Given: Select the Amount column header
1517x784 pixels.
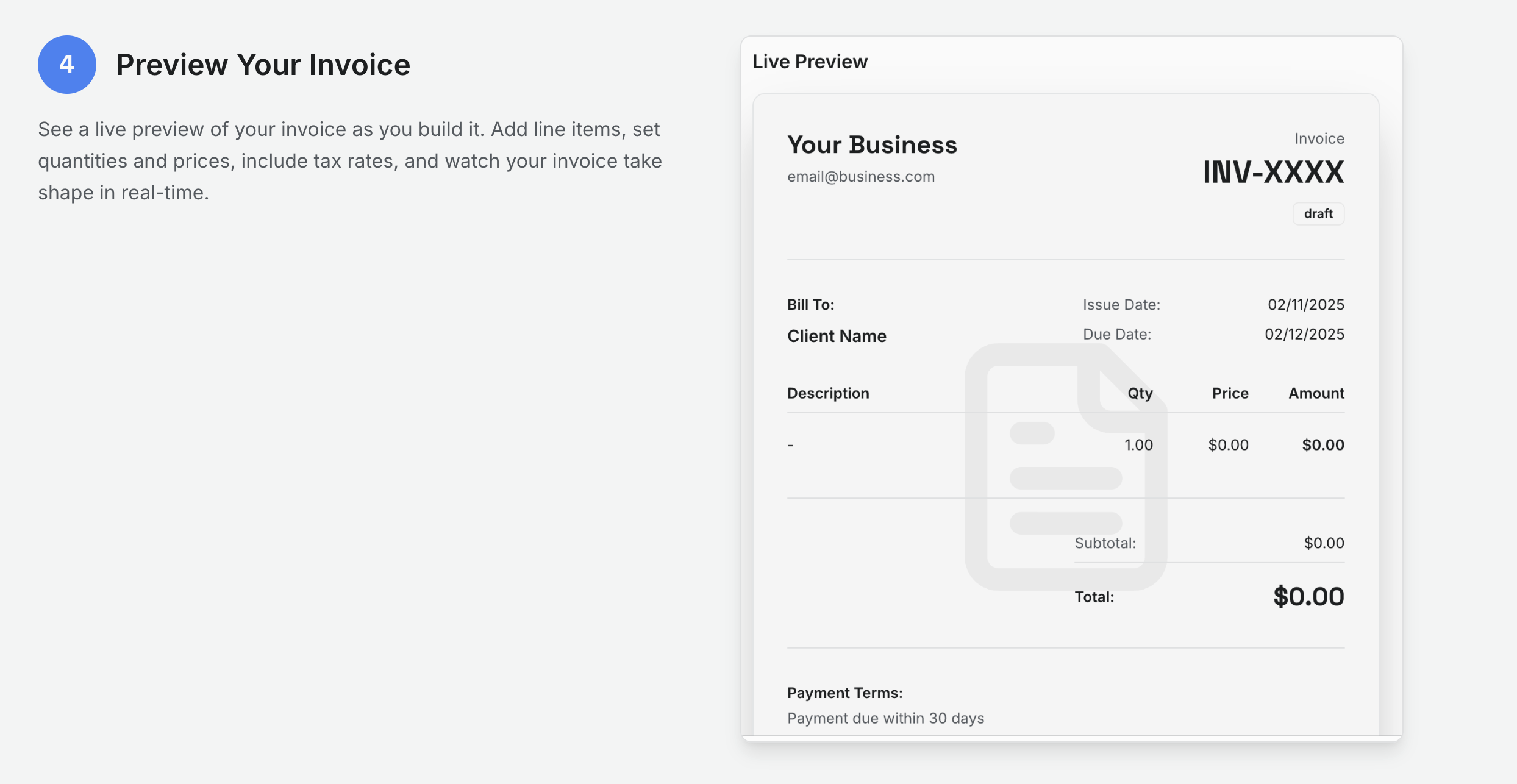Looking at the screenshot, I should (1315, 393).
